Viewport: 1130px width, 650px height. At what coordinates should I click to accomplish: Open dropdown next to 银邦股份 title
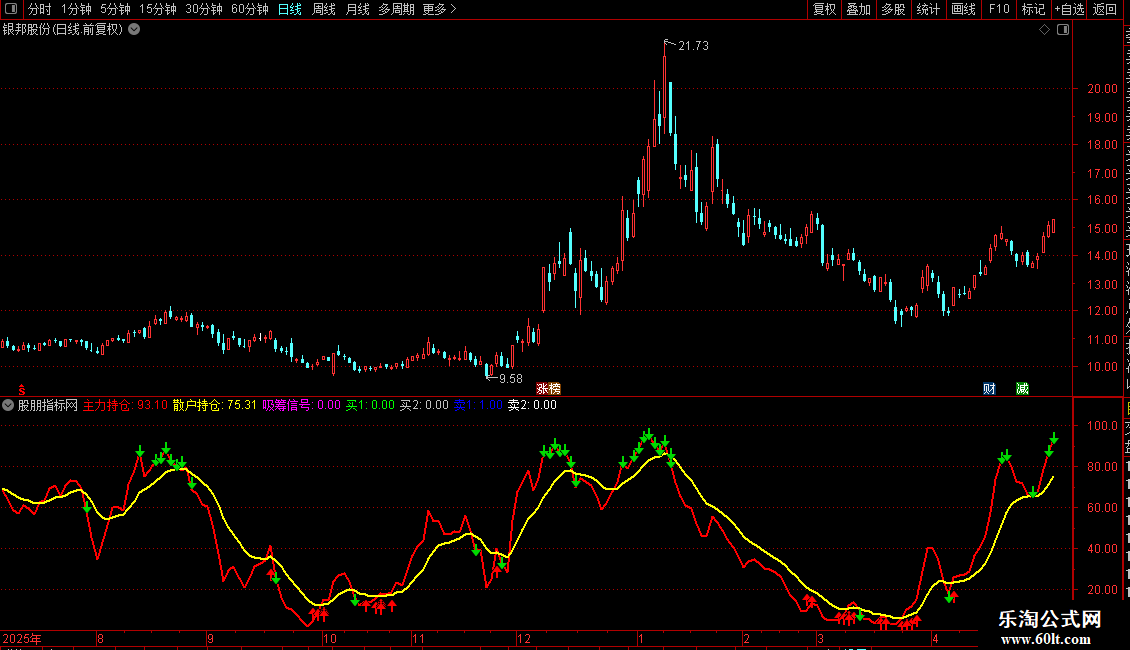(134, 30)
